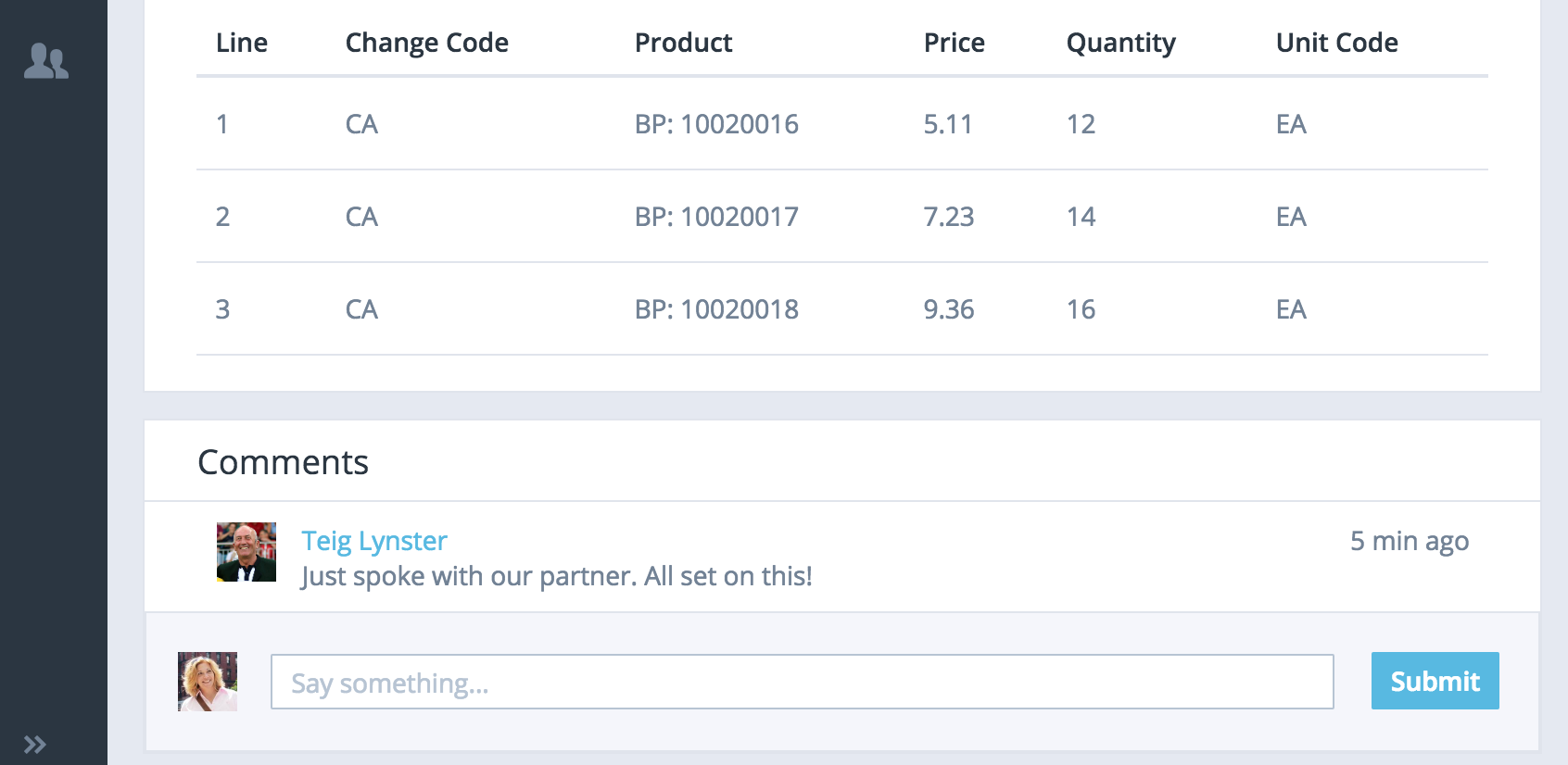Sort the table by the Quantity column header

point(1121,43)
